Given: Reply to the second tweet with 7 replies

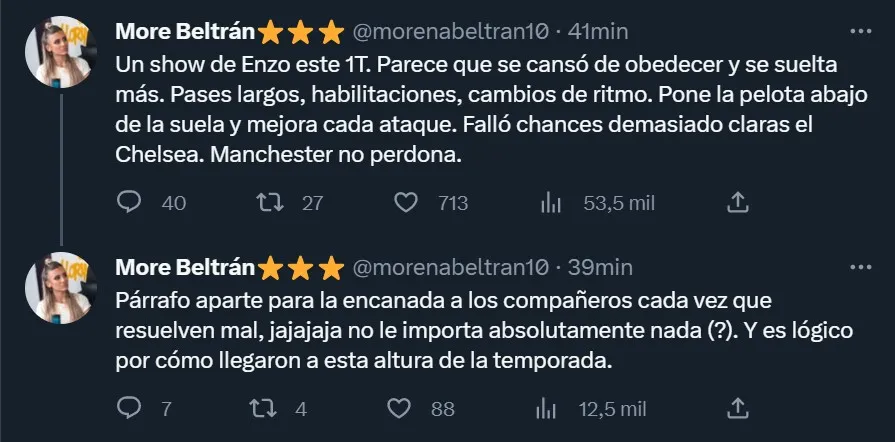Looking at the screenshot, I should (131, 408).
